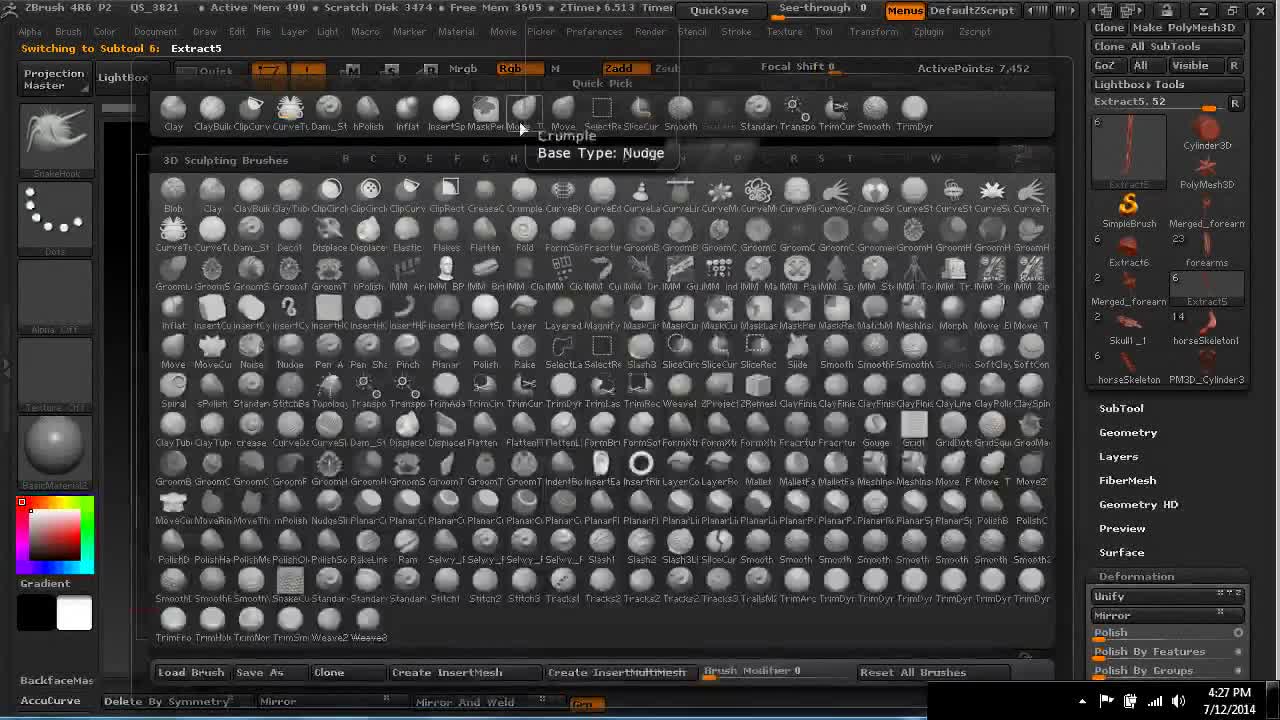
Task: Expand the Surface section
Action: click(x=1121, y=552)
